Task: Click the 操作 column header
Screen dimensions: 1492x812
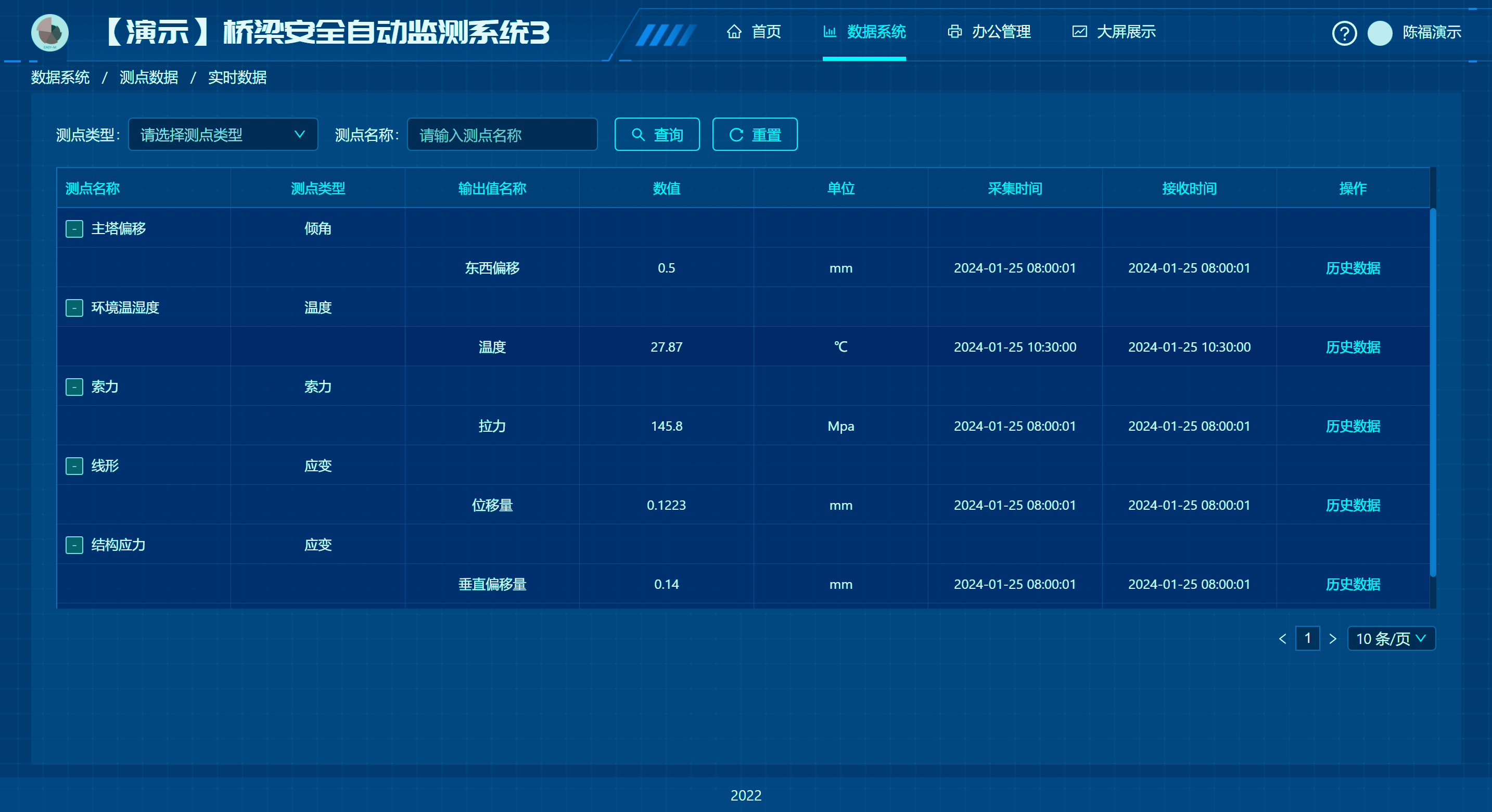Action: pyautogui.click(x=1353, y=189)
